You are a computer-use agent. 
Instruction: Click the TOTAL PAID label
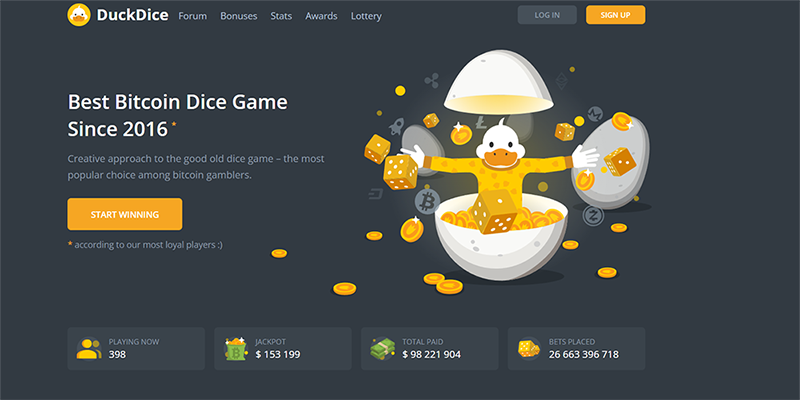pos(422,342)
